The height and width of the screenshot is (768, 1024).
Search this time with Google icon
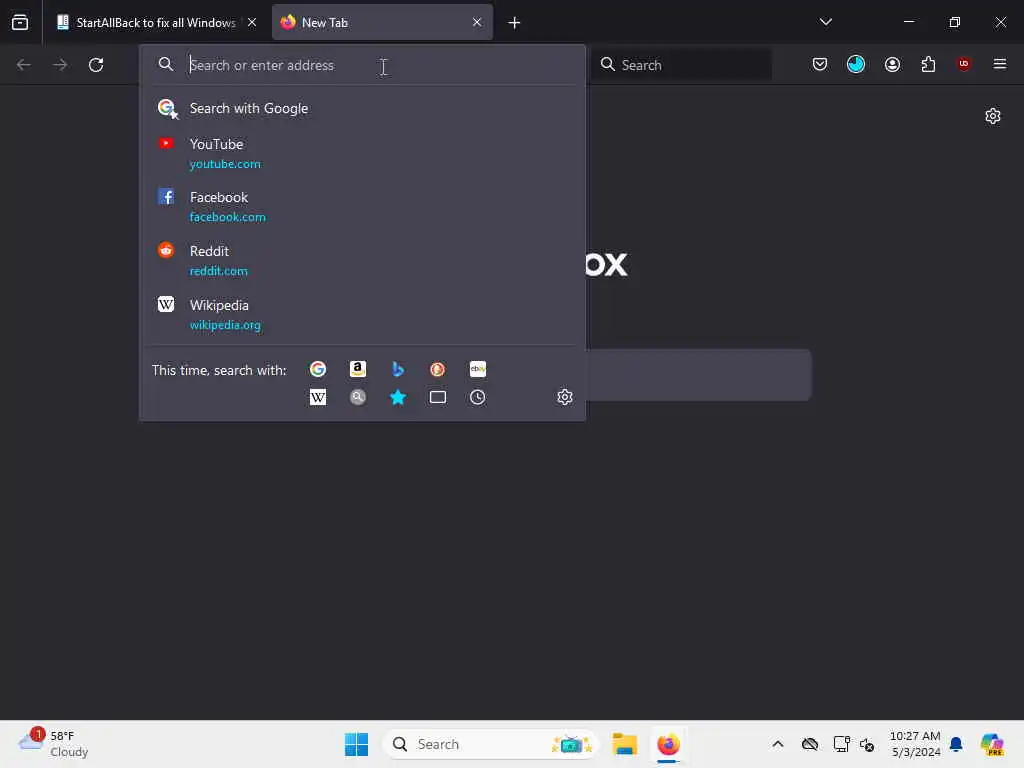[x=317, y=370]
